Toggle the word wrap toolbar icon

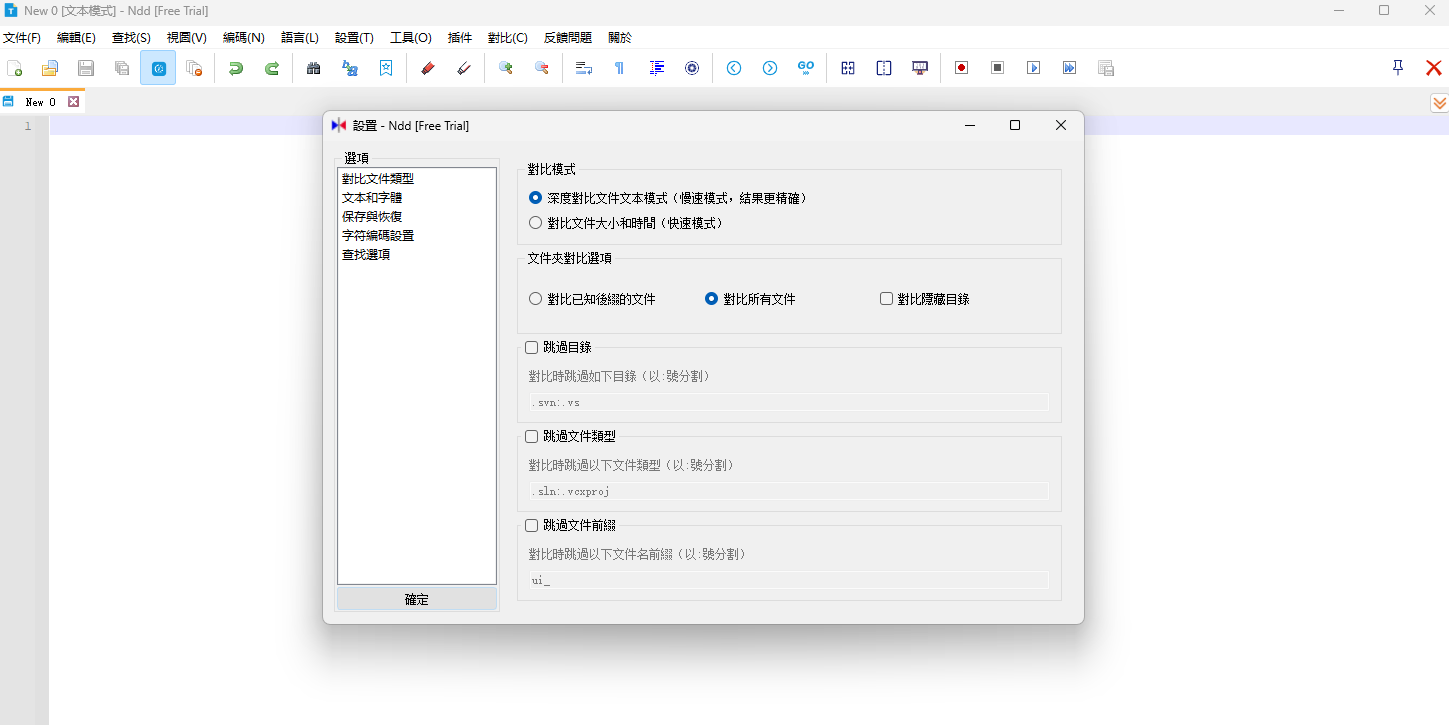(584, 68)
